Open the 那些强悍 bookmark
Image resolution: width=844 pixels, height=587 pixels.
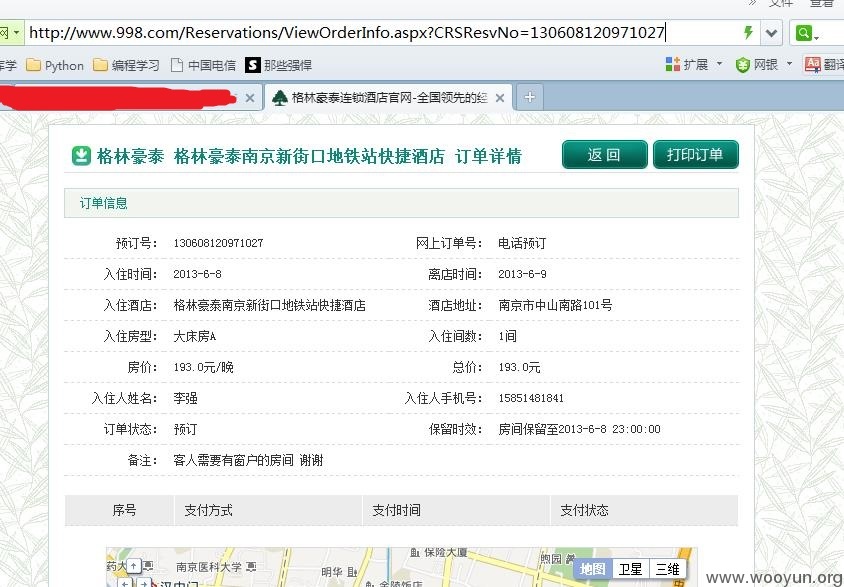[278, 66]
